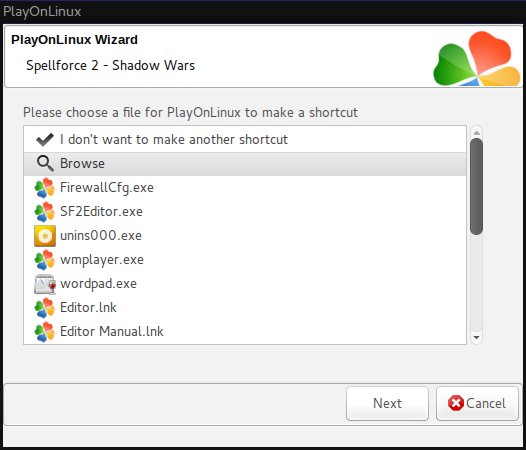Click the Editor.lnk clover icon
The height and width of the screenshot is (450, 526).
point(45,308)
